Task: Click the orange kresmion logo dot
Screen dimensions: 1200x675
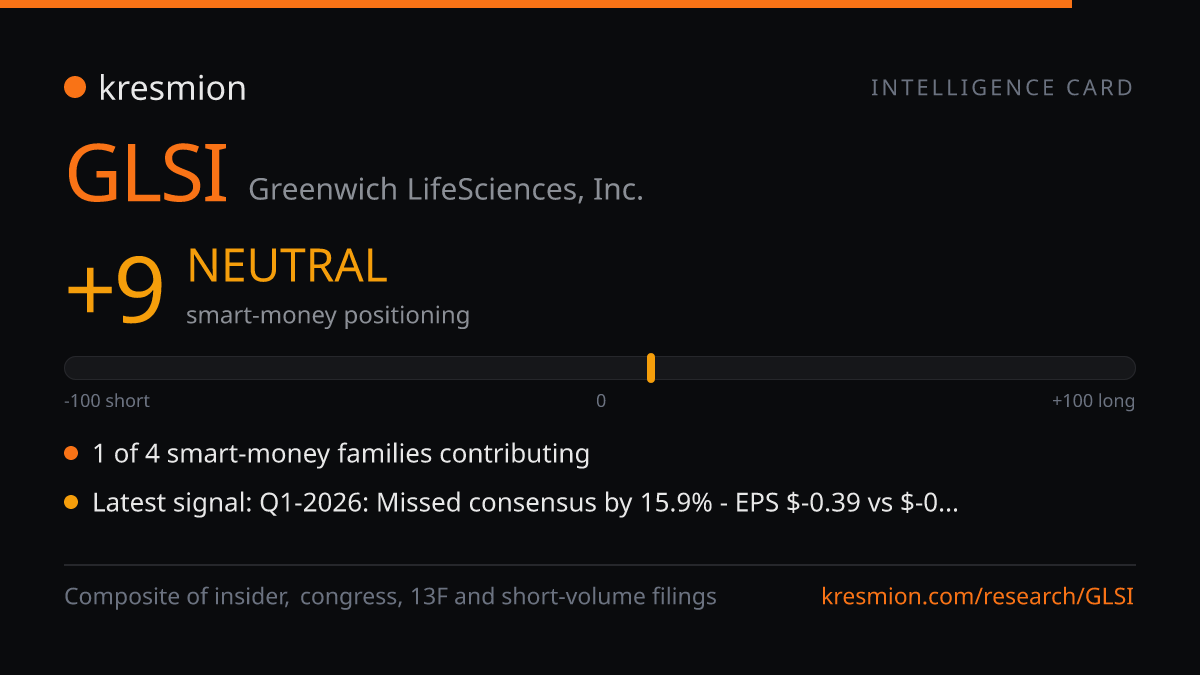Action: [75, 88]
